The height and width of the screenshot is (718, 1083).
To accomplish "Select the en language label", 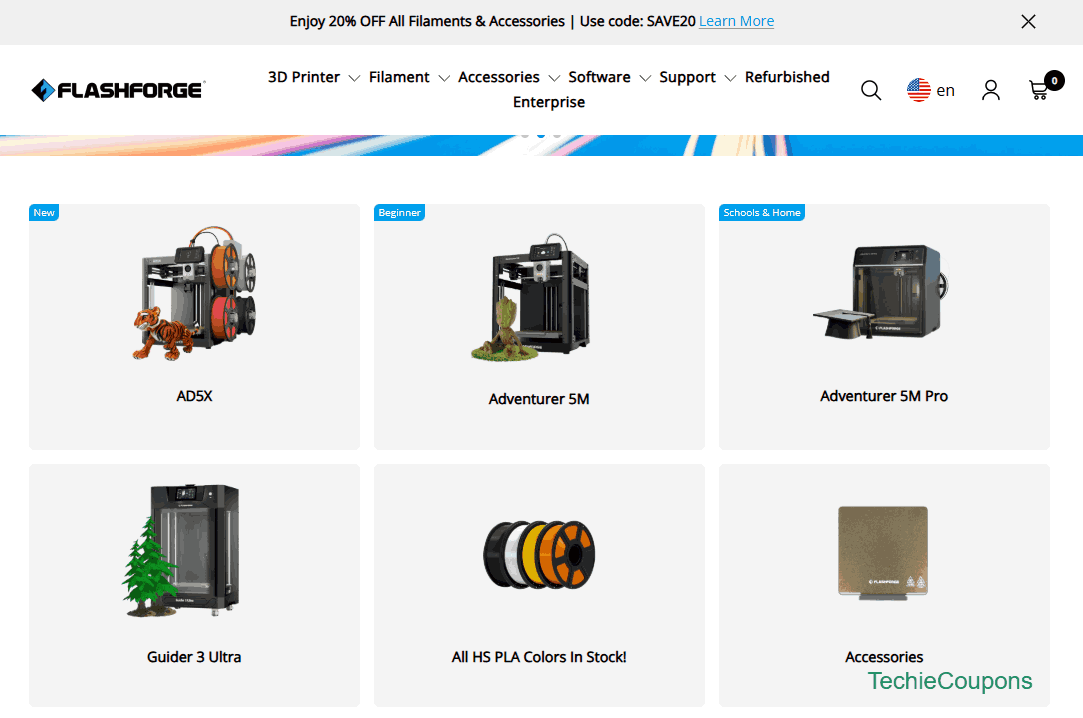I will [x=946, y=90].
